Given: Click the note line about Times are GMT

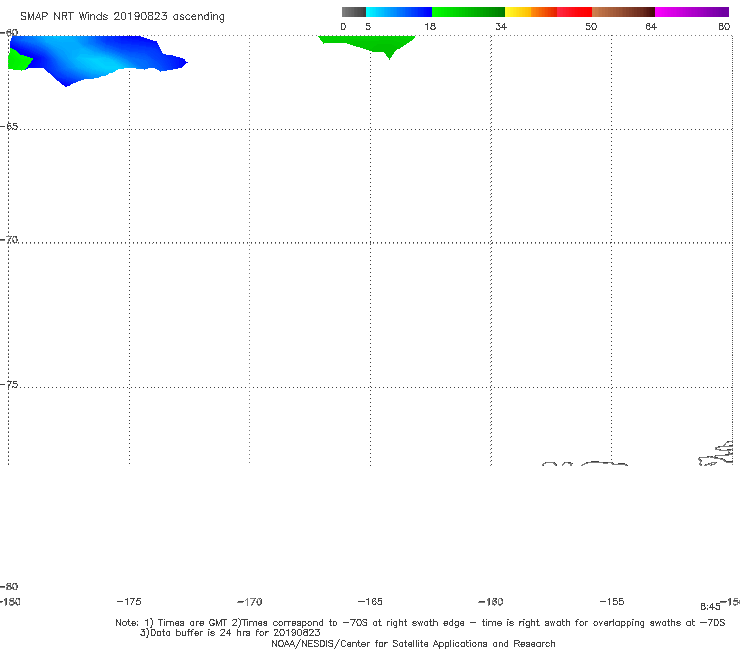Looking at the screenshot, I should pyautogui.click(x=420, y=623).
